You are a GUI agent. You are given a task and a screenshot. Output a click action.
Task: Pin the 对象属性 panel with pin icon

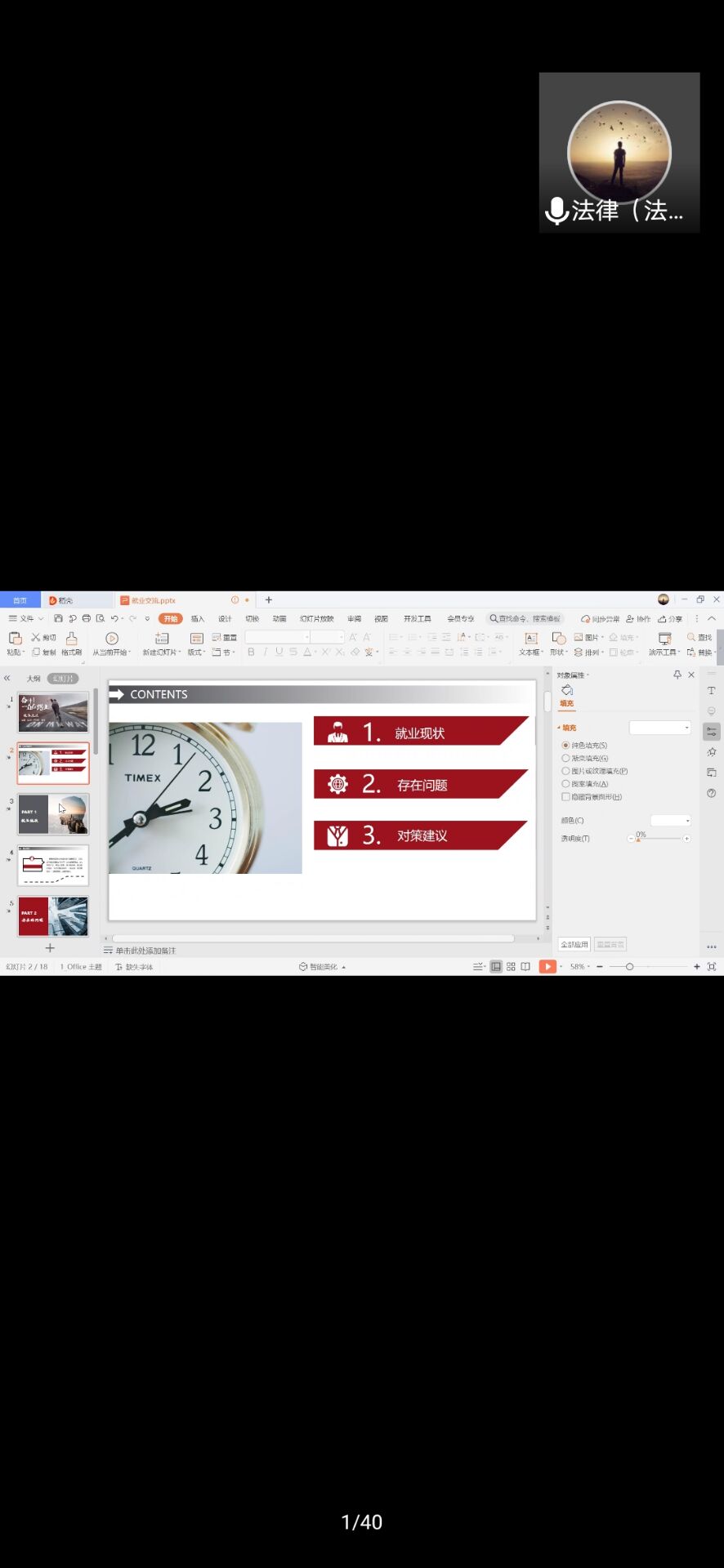[x=677, y=675]
